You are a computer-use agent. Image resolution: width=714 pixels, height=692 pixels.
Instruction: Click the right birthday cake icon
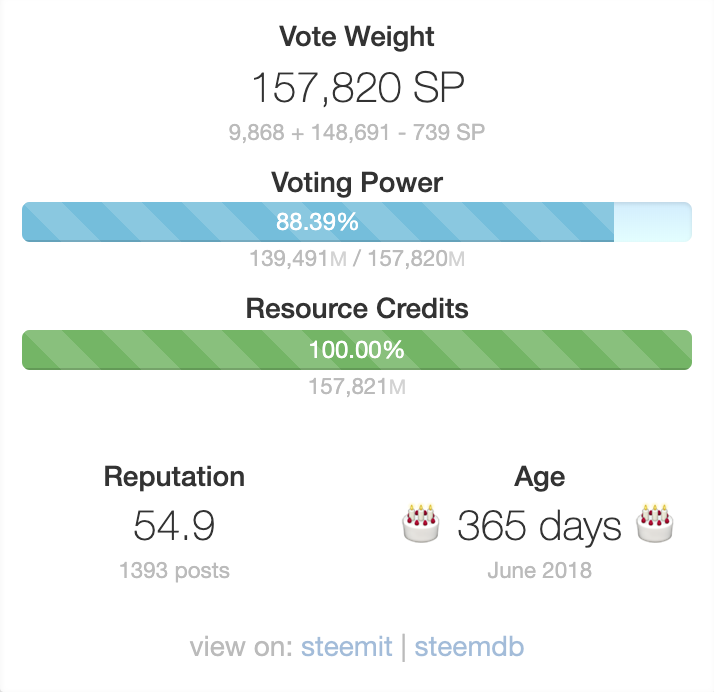655,523
